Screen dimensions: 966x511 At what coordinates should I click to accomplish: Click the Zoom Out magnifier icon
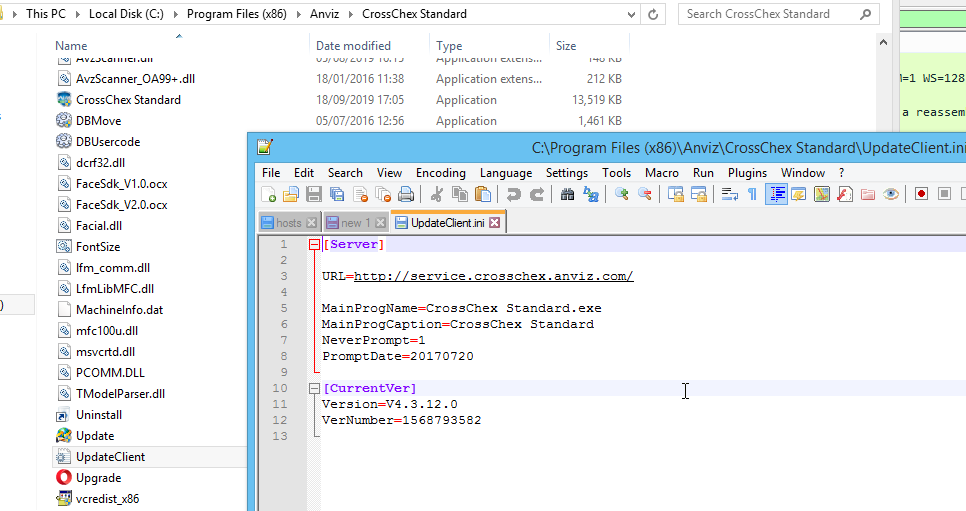tap(645, 195)
